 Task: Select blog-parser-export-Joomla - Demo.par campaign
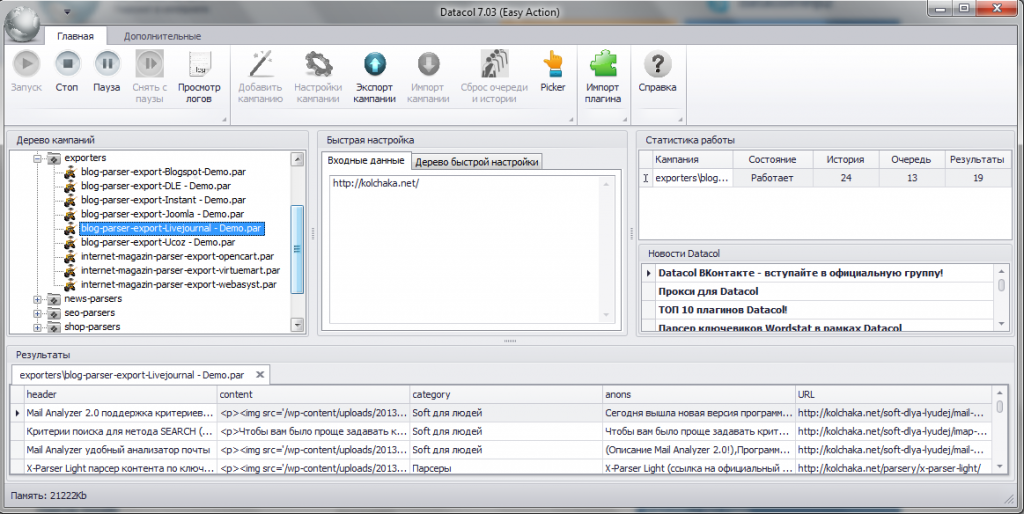coord(162,214)
